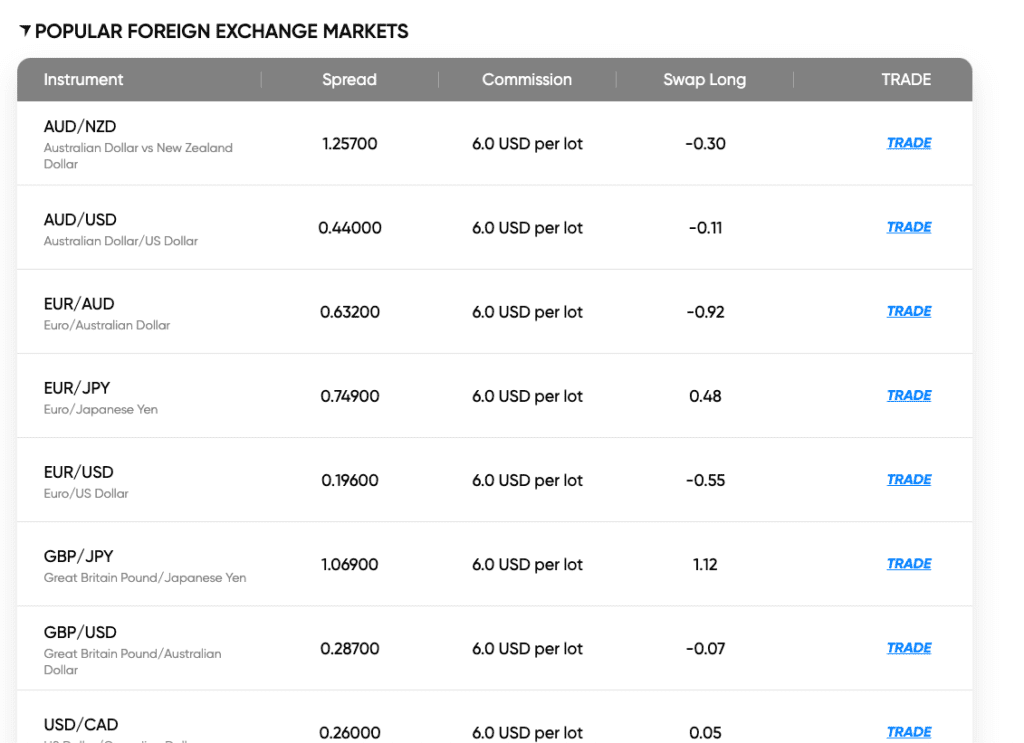Click the Spread column header
This screenshot has width=1024, height=743.
click(349, 80)
